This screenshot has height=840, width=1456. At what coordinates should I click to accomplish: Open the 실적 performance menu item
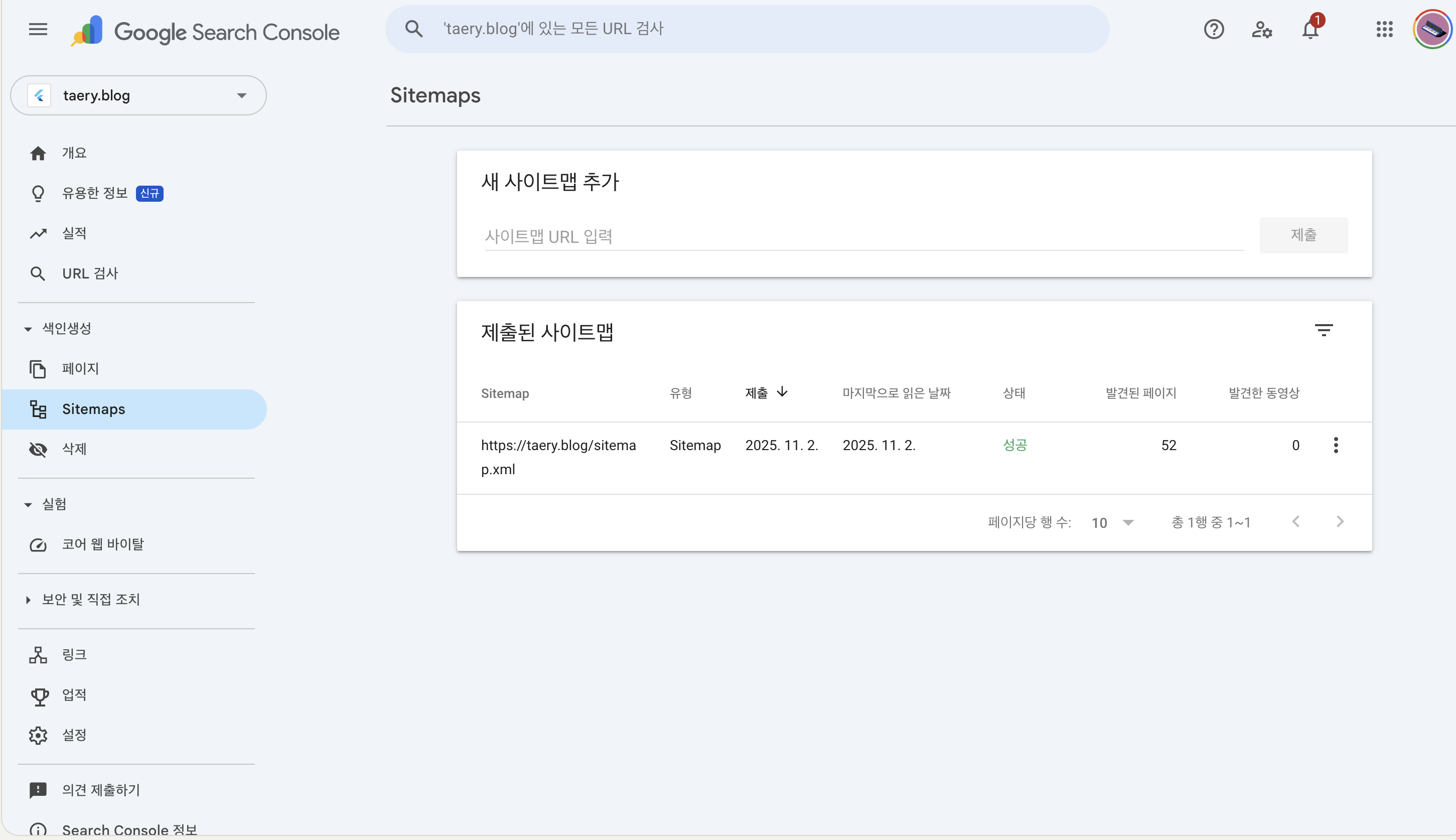(x=74, y=234)
